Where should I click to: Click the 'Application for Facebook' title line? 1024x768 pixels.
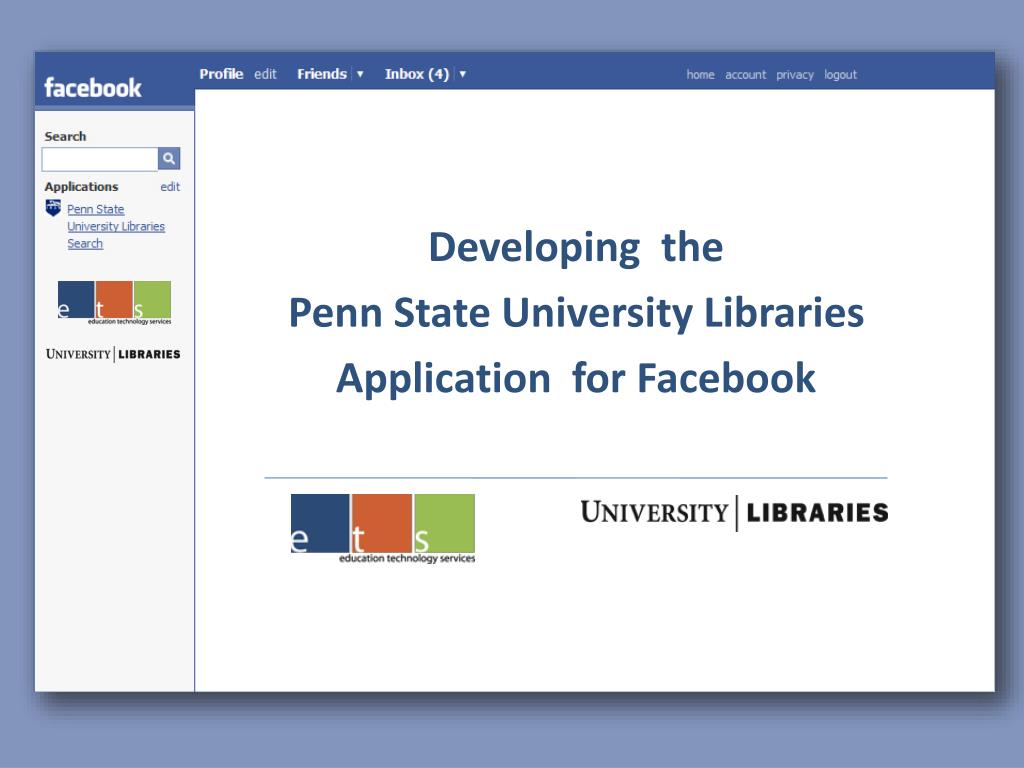[x=575, y=378]
